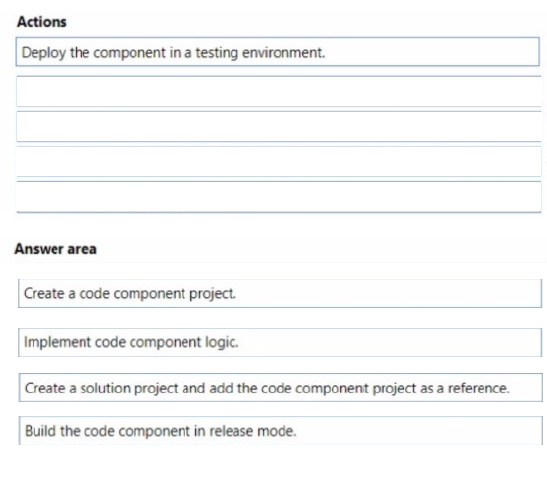Screen dimensions: 547x480
Task: Click the third empty Actions slot
Action: [279, 162]
